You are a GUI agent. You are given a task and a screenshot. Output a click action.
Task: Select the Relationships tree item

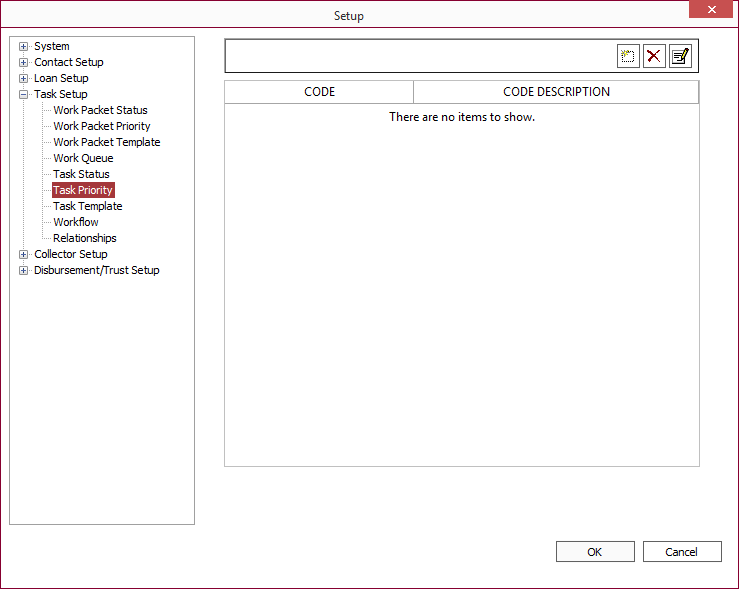pyautogui.click(x=85, y=238)
